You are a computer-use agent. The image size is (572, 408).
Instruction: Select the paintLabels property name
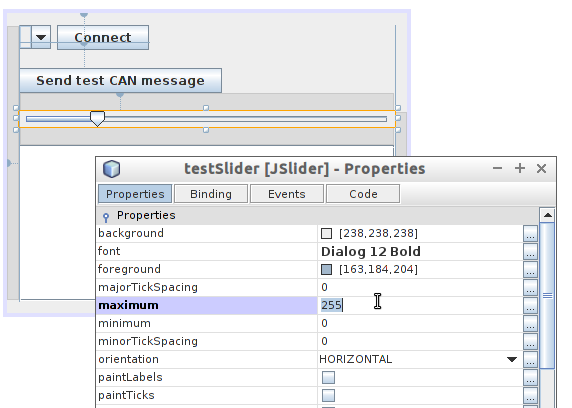[x=130, y=377]
